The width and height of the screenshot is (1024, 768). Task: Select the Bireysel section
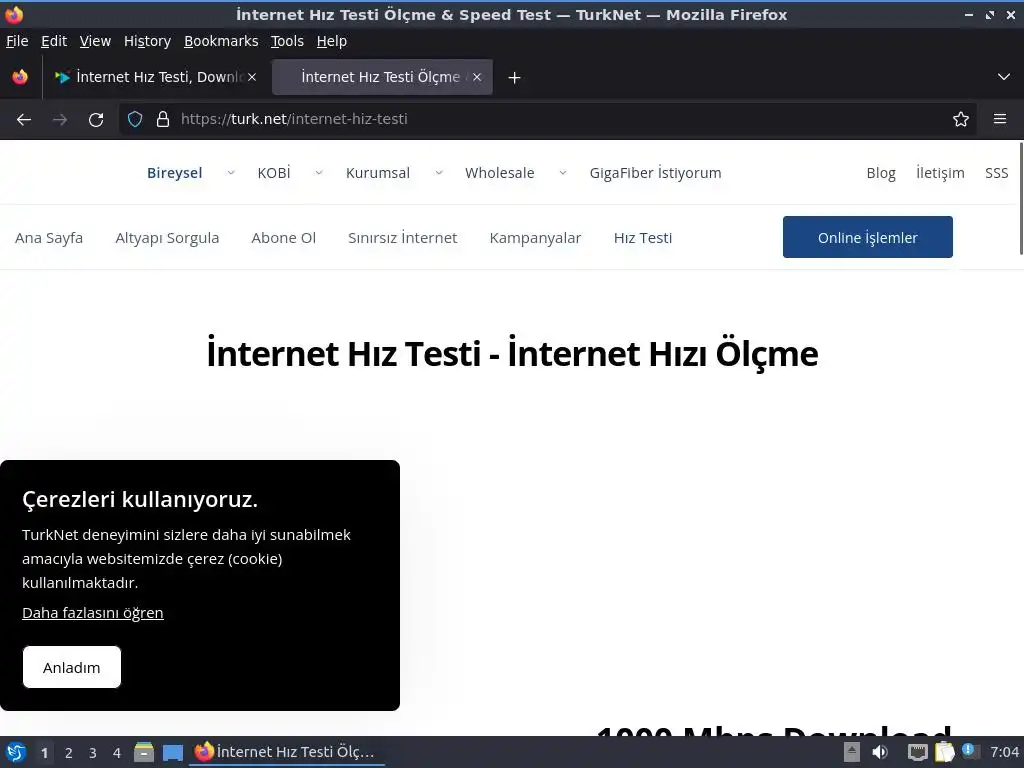click(174, 173)
